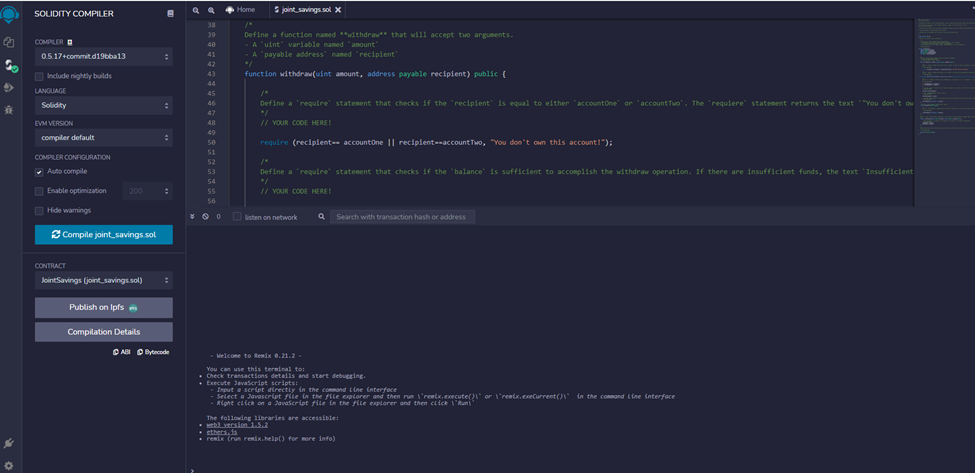This screenshot has width=975, height=473.
Task: Switch to the Home tab
Action: (x=240, y=10)
